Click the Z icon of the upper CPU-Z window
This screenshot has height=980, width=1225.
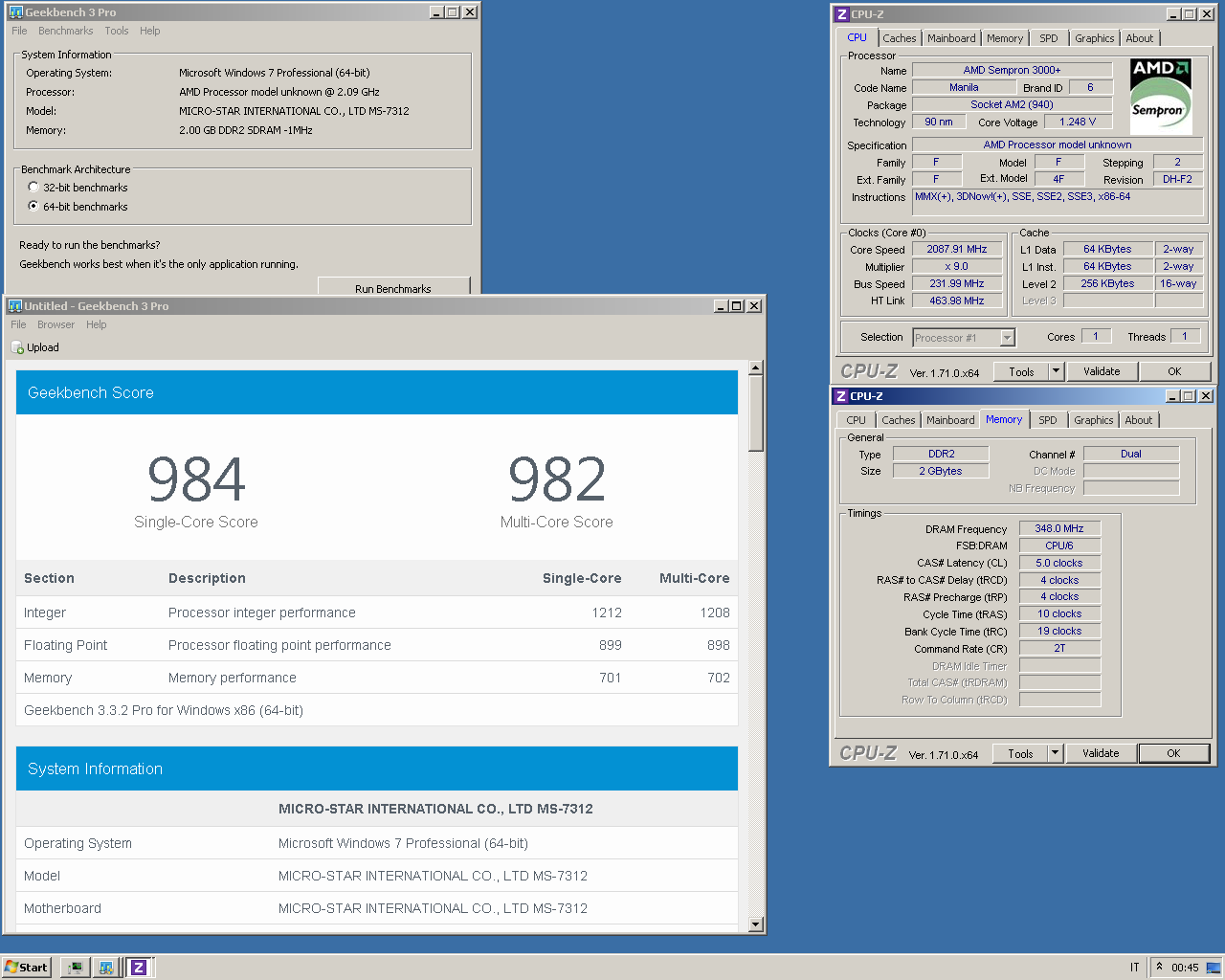click(841, 14)
